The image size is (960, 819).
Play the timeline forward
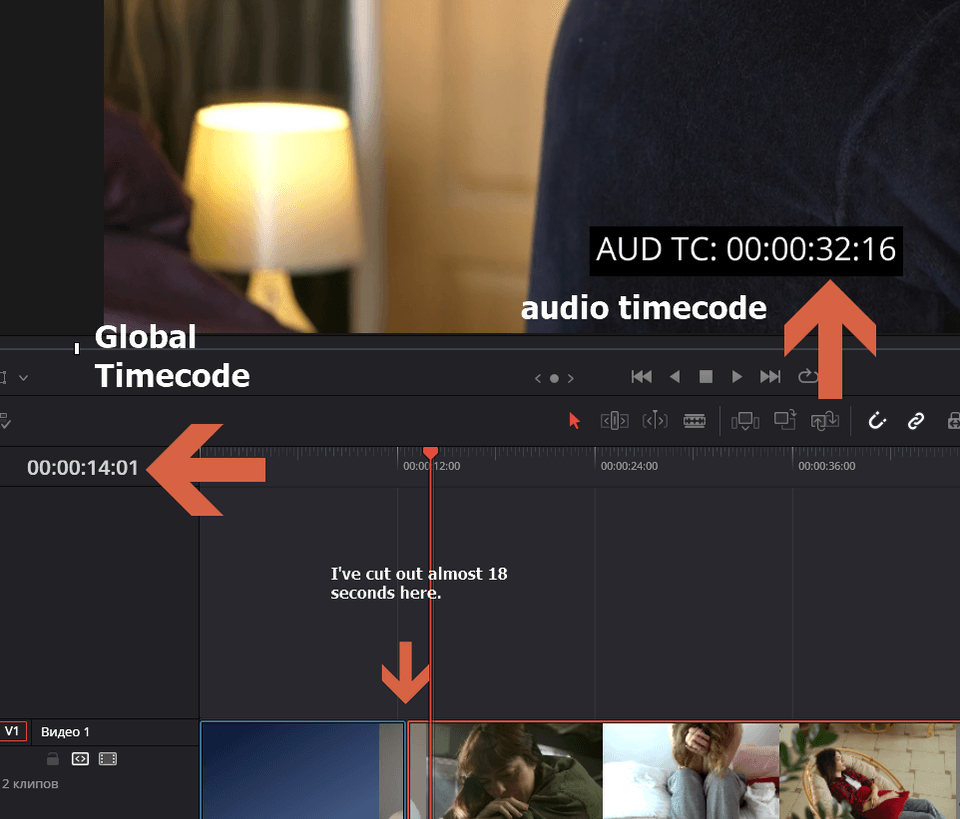737,377
